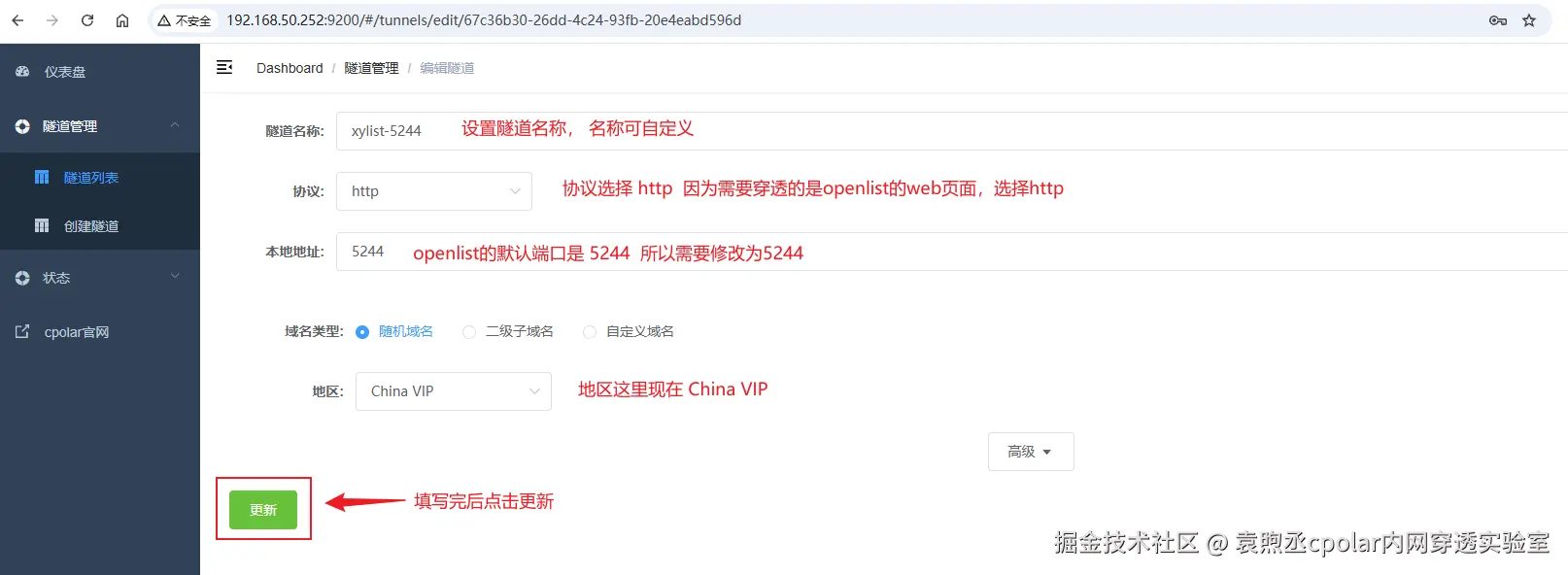This screenshot has width=1568, height=575.
Task: Reload the page with the refresh icon
Action: tap(87, 20)
